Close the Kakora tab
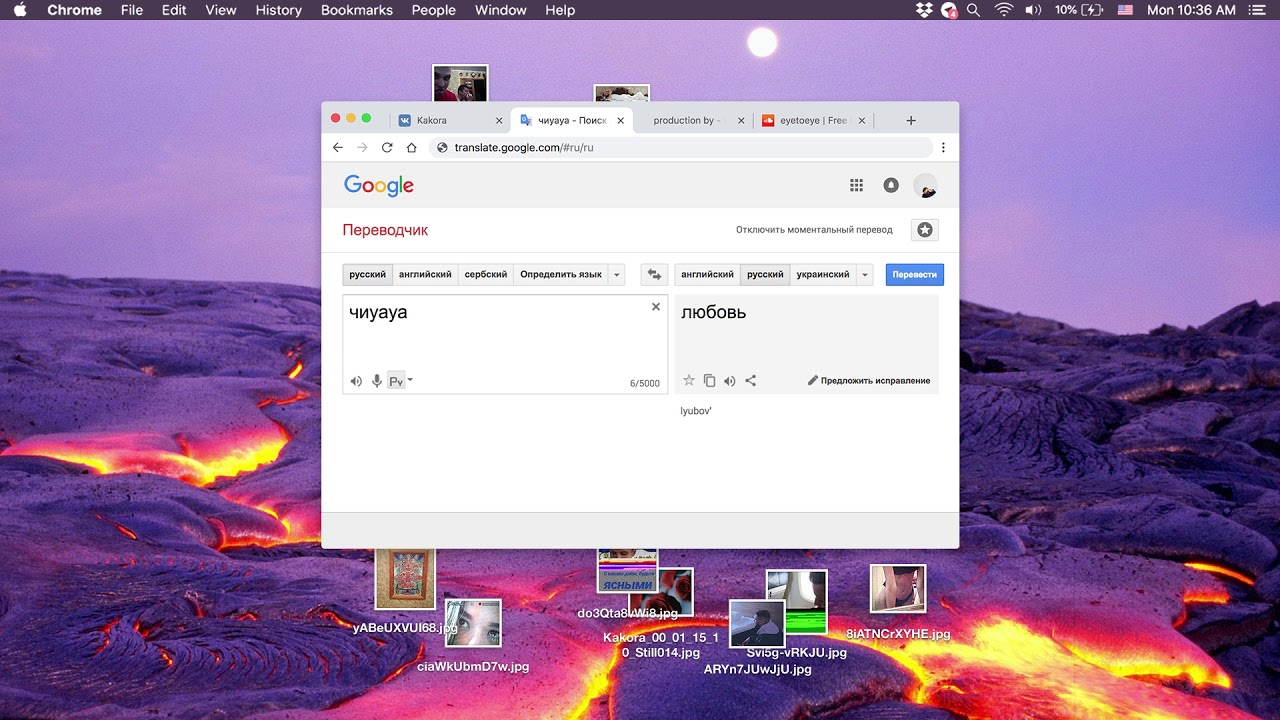Screen dimensions: 1280x720 coord(499,120)
